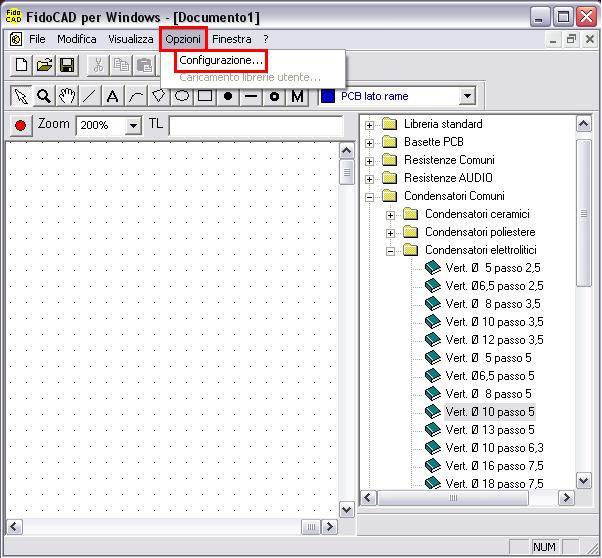The height and width of the screenshot is (558, 602).
Task: Open the ? help menu
Action: (266, 39)
